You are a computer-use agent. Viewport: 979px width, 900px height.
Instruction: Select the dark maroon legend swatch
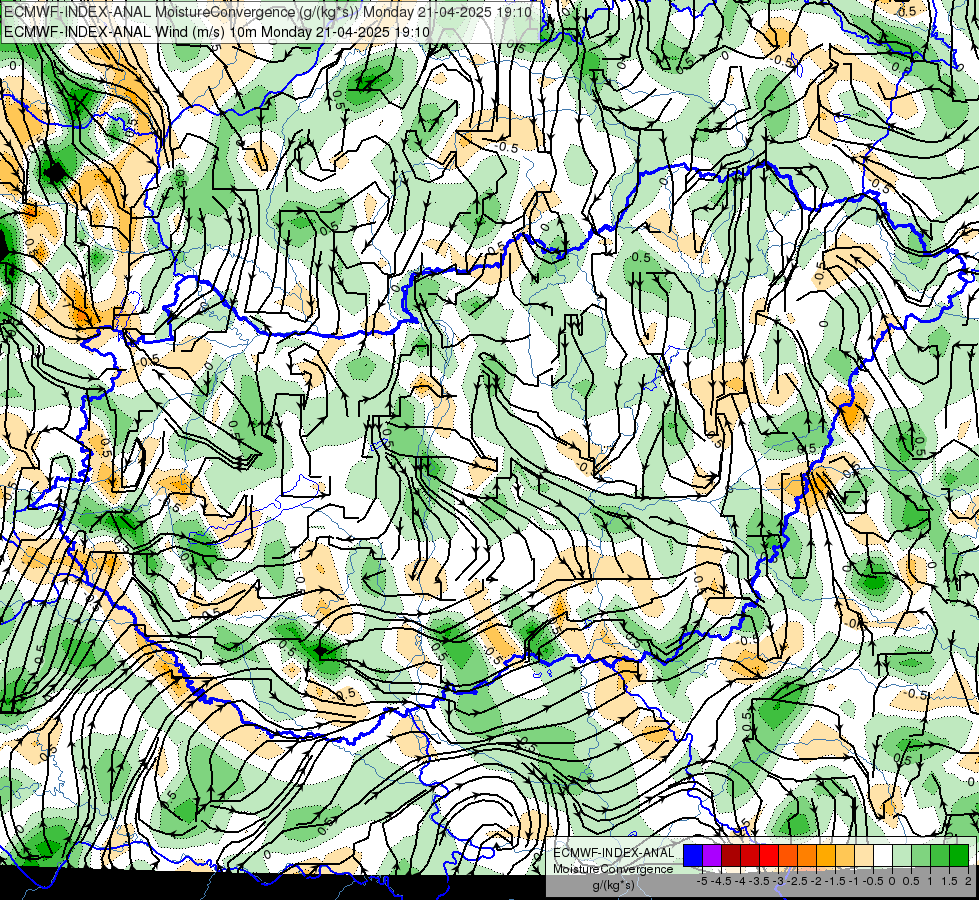(731, 856)
